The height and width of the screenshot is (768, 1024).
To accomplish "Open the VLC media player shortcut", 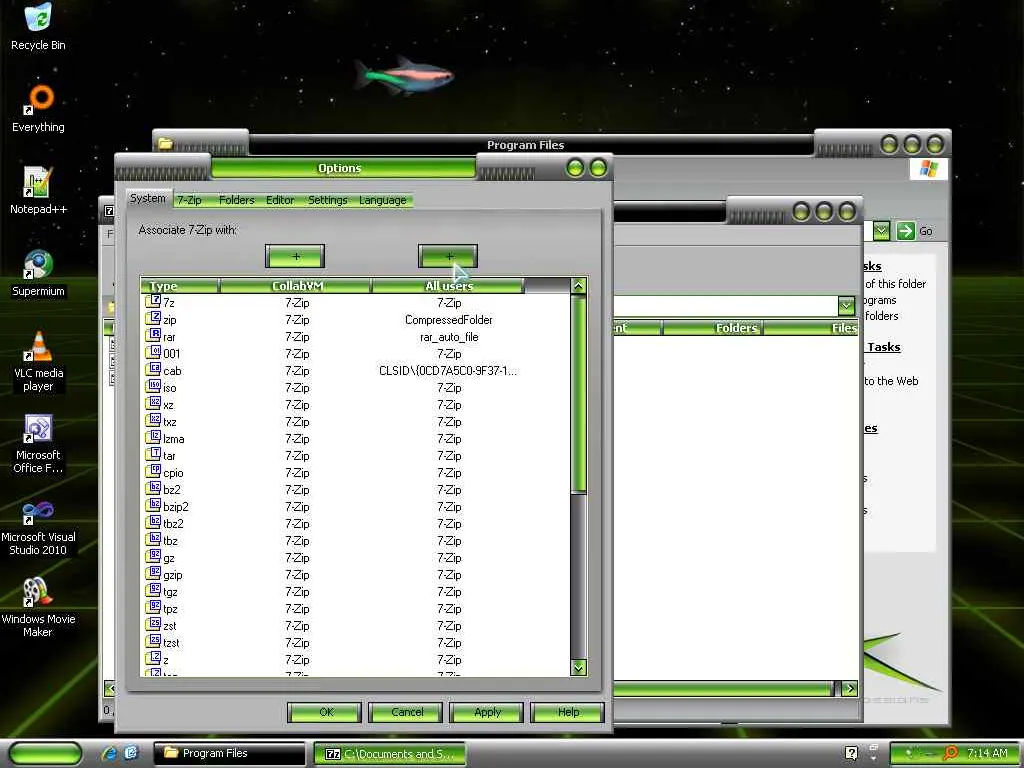I will click(x=38, y=361).
